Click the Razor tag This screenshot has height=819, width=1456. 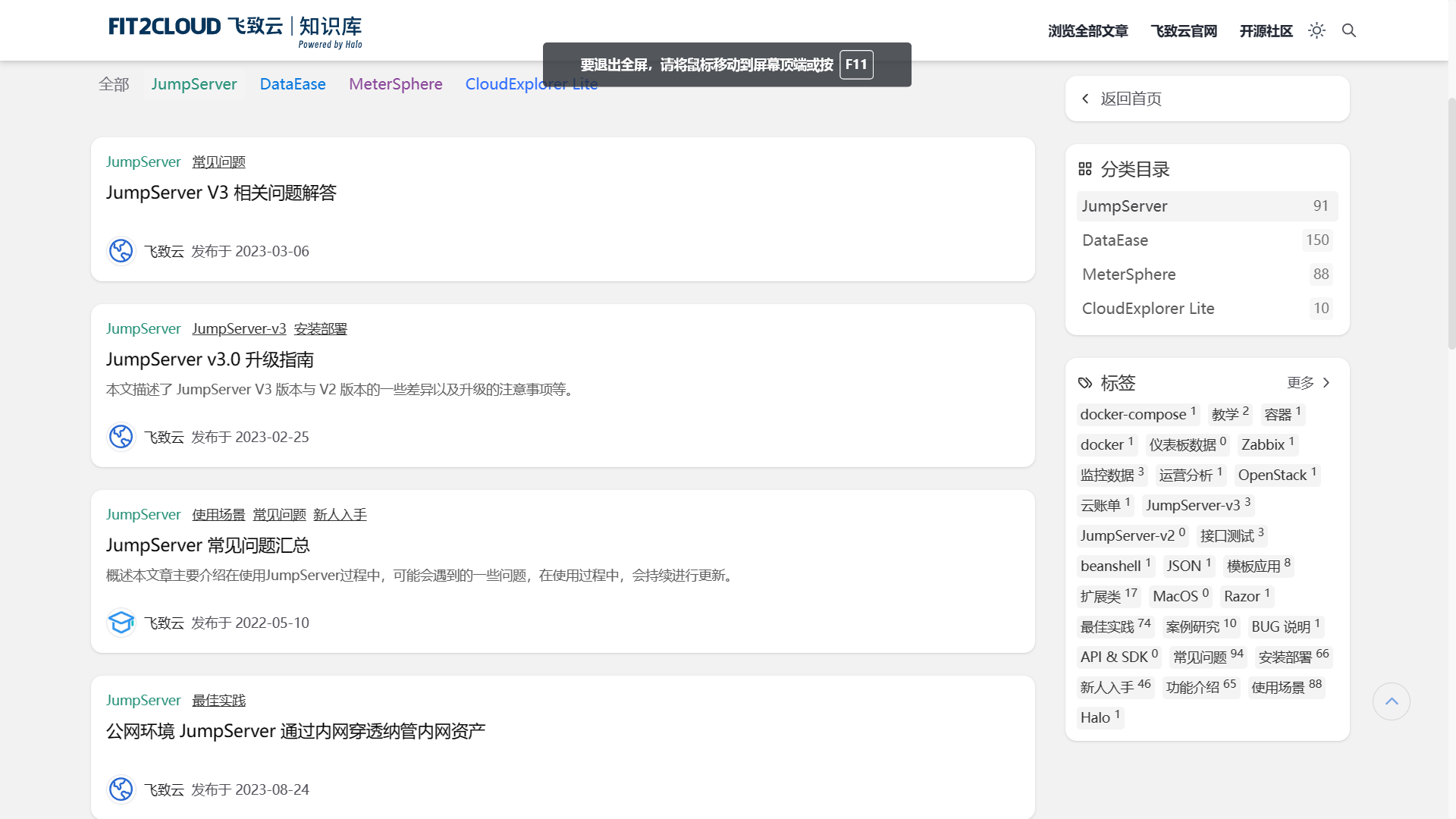coord(1247,596)
